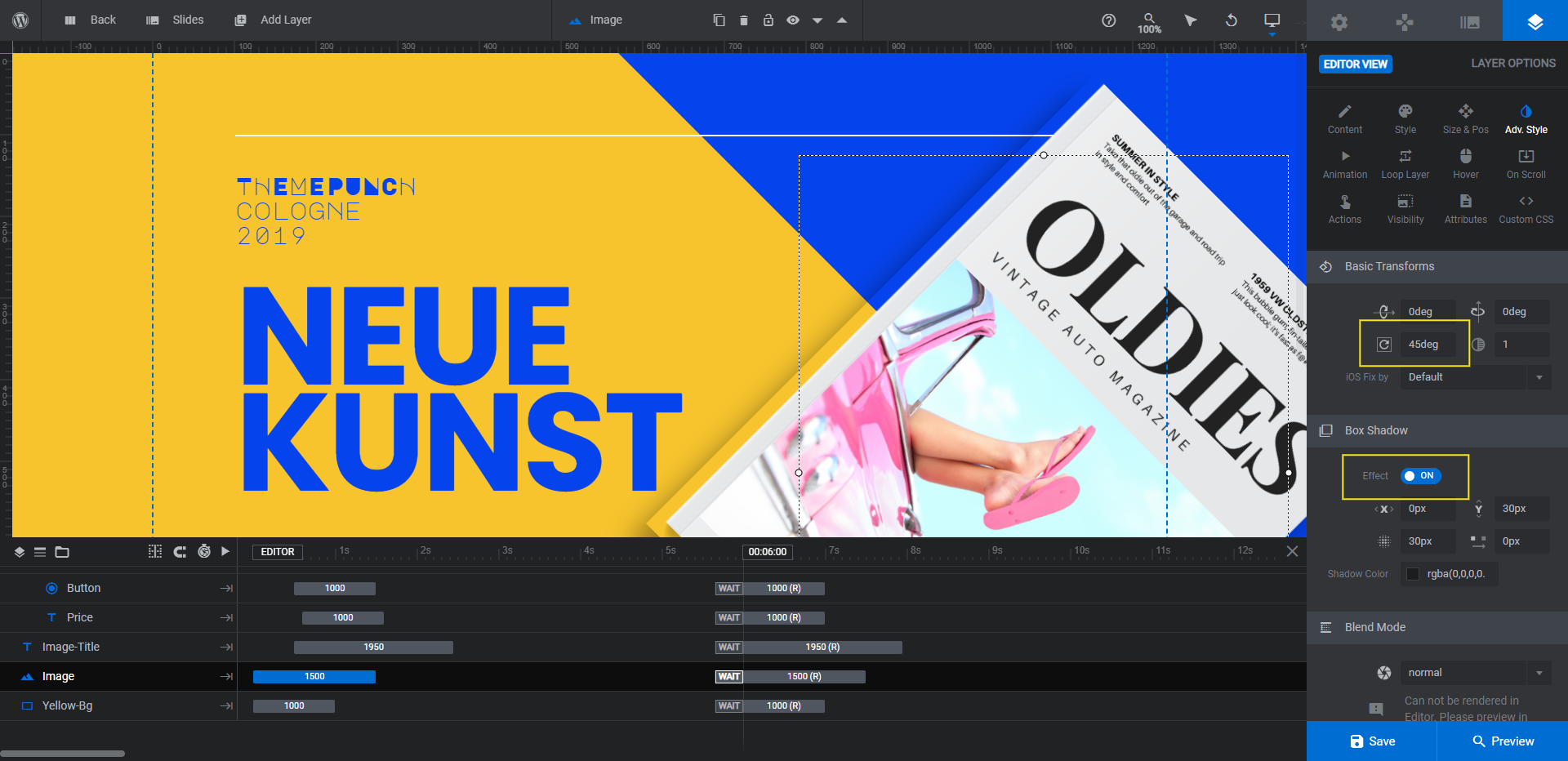Open the Loop Layer settings
The width and height of the screenshot is (1568, 761).
point(1405,164)
